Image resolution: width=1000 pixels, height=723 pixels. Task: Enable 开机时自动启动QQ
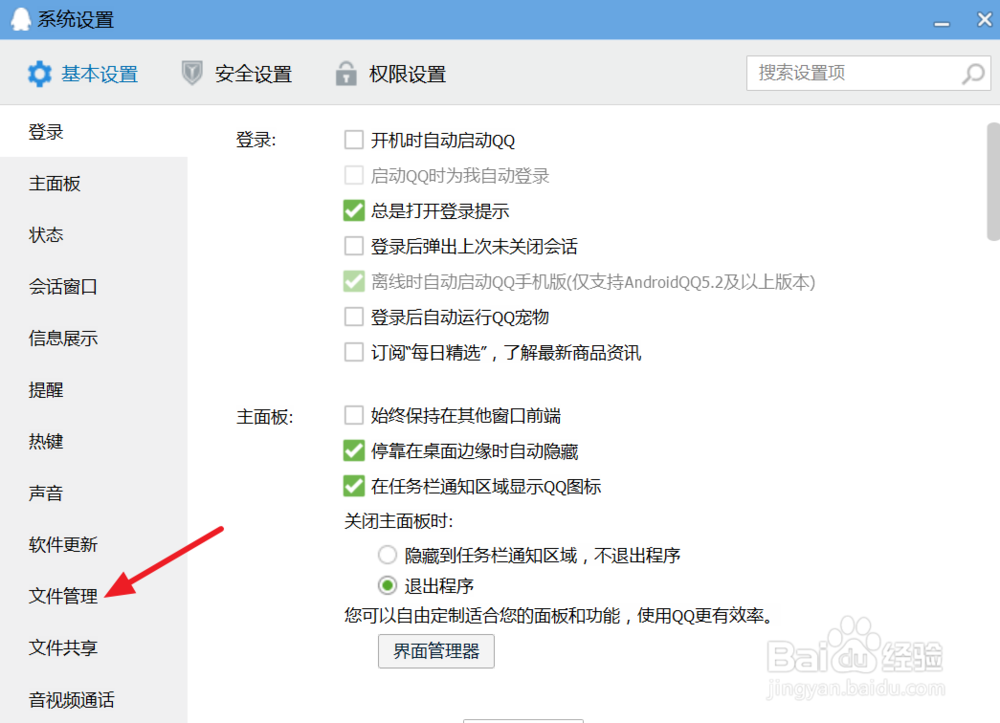(x=354, y=140)
